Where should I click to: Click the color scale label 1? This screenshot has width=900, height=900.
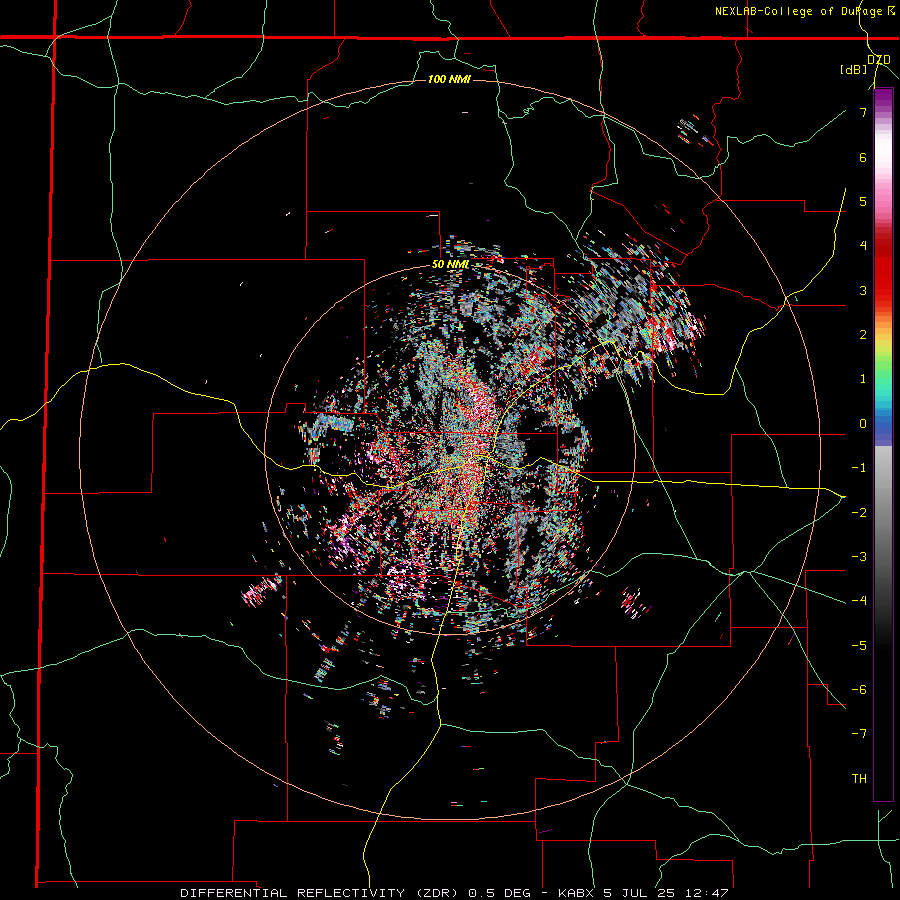pos(863,379)
